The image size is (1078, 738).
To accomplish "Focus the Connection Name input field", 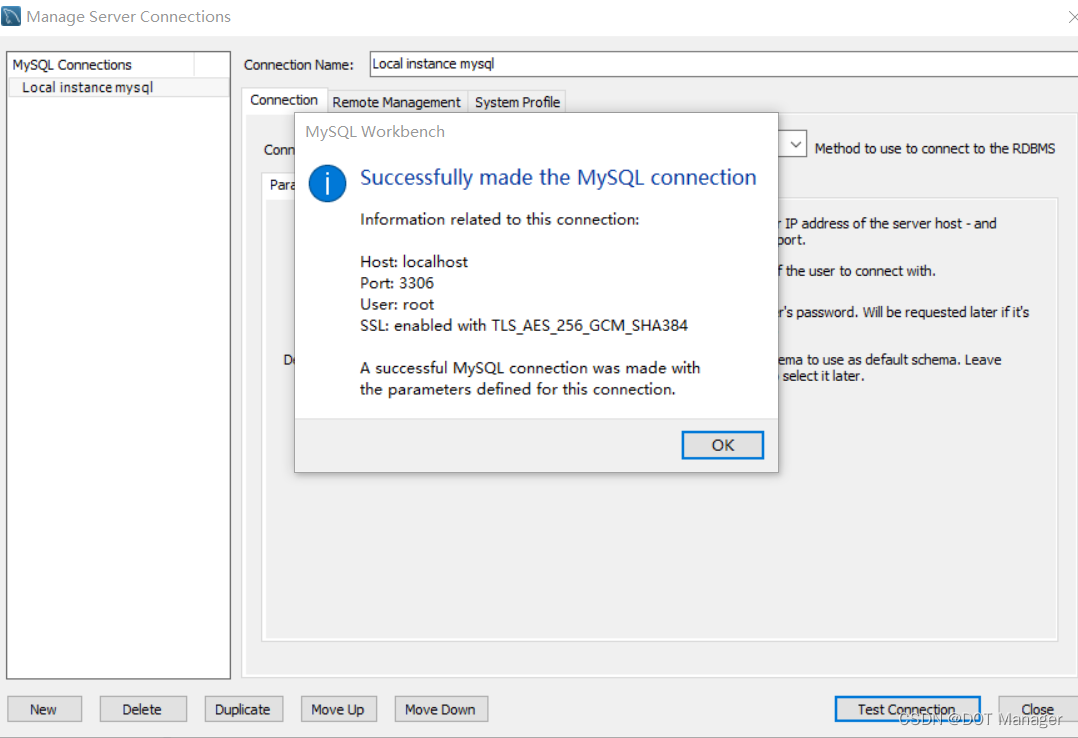I will pos(723,64).
